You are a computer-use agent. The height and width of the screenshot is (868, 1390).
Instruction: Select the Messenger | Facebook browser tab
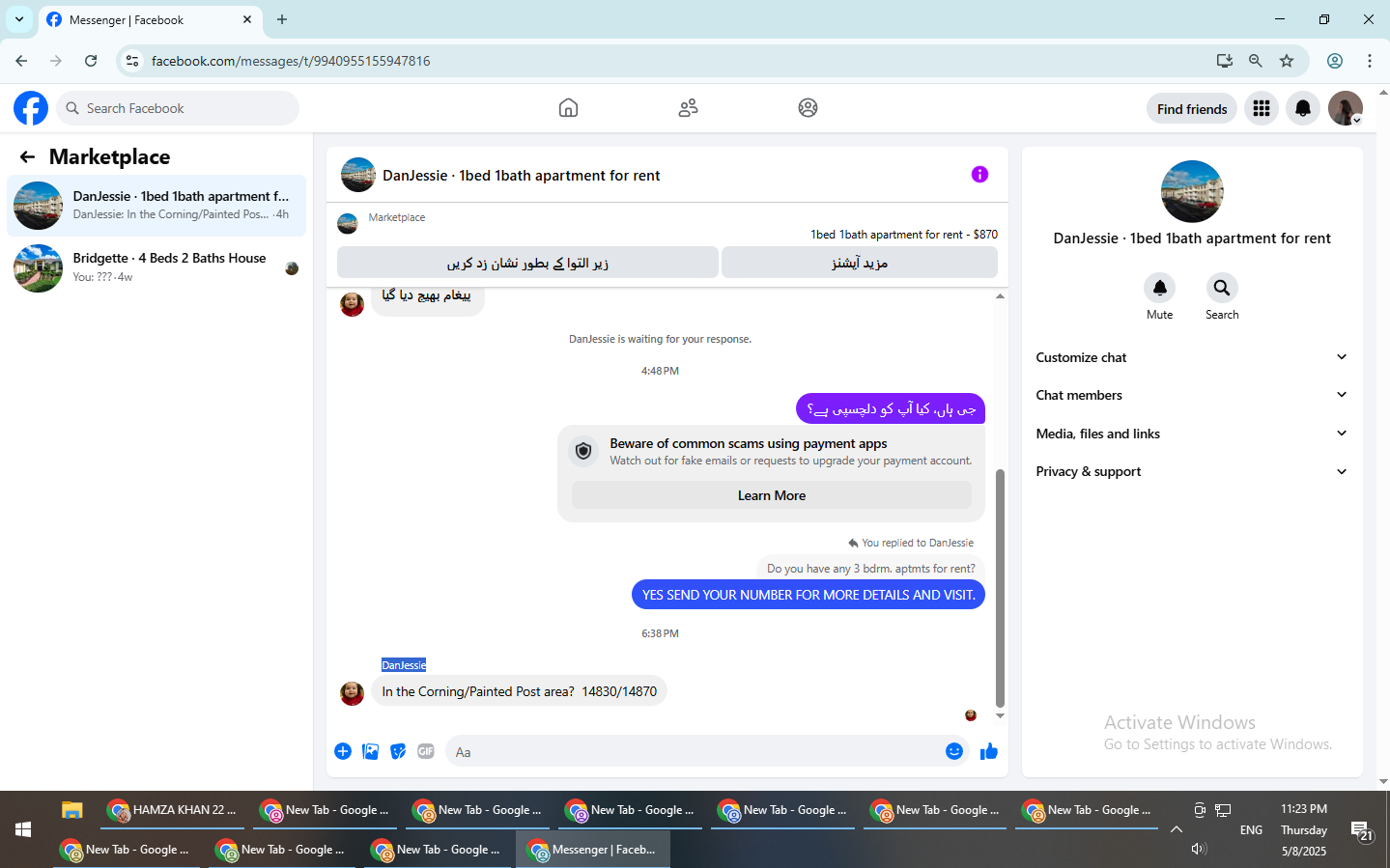point(150,19)
